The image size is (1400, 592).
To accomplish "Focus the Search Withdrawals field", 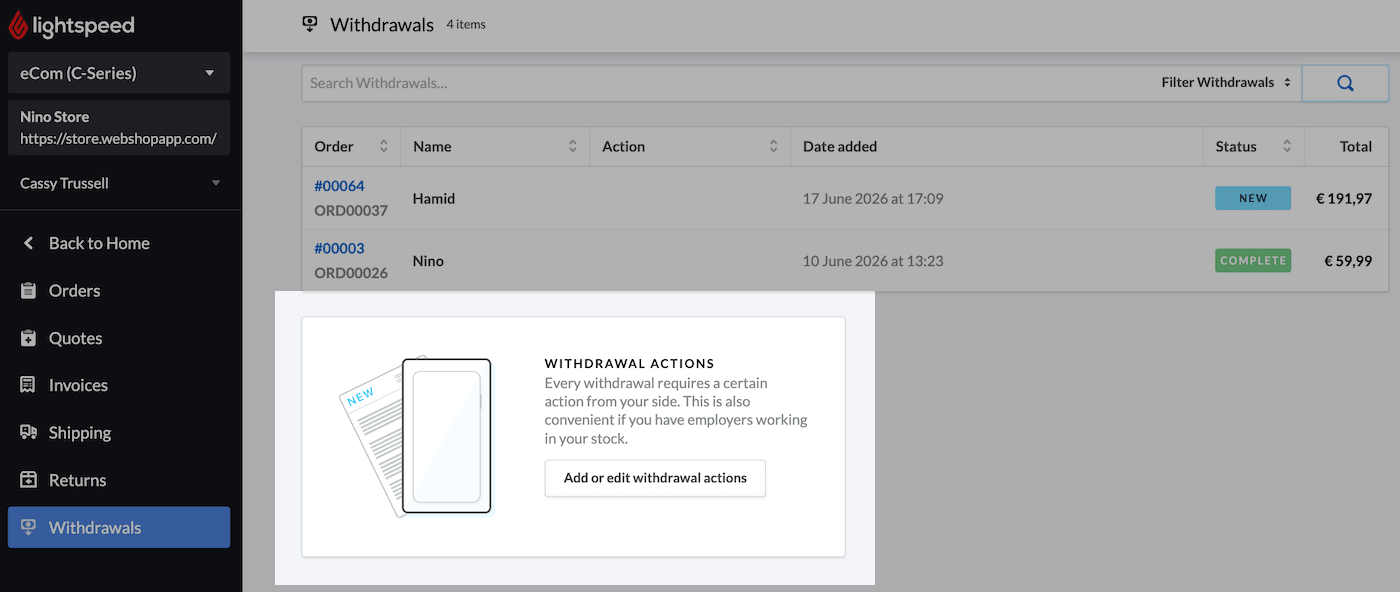I will coord(729,83).
